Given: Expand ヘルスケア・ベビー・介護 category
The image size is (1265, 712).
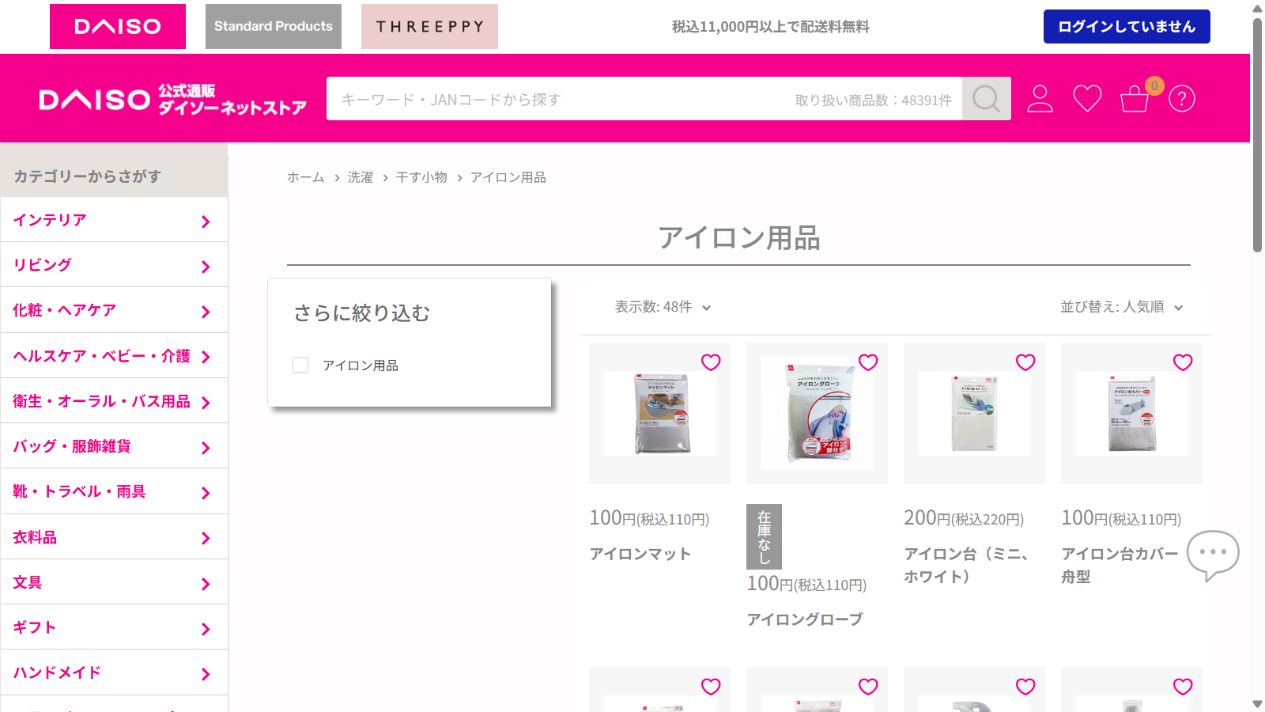Looking at the screenshot, I should pyautogui.click(x=114, y=356).
